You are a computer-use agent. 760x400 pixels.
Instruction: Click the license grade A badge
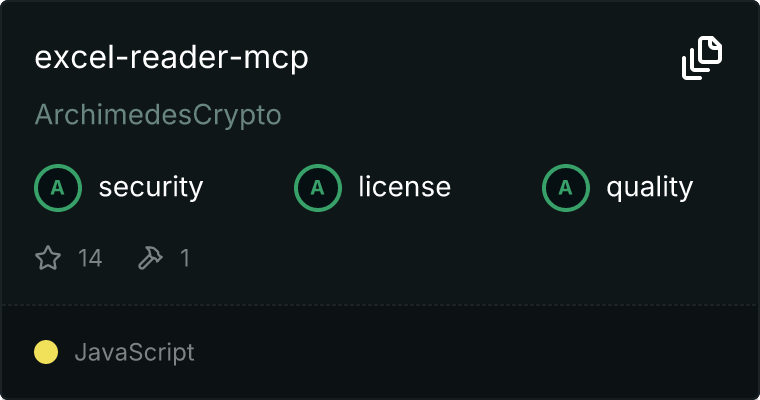click(x=318, y=188)
